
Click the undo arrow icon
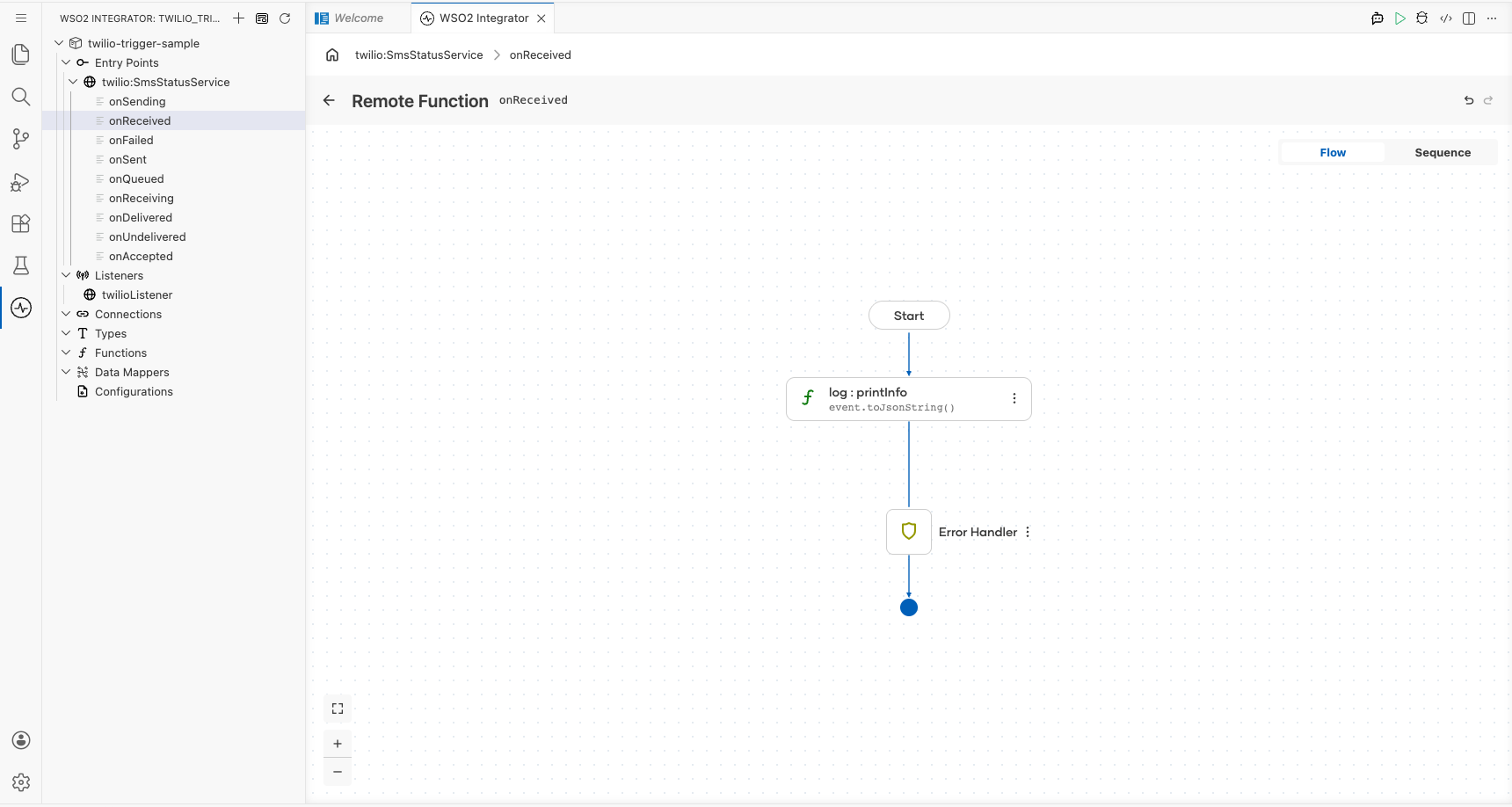point(1469,100)
